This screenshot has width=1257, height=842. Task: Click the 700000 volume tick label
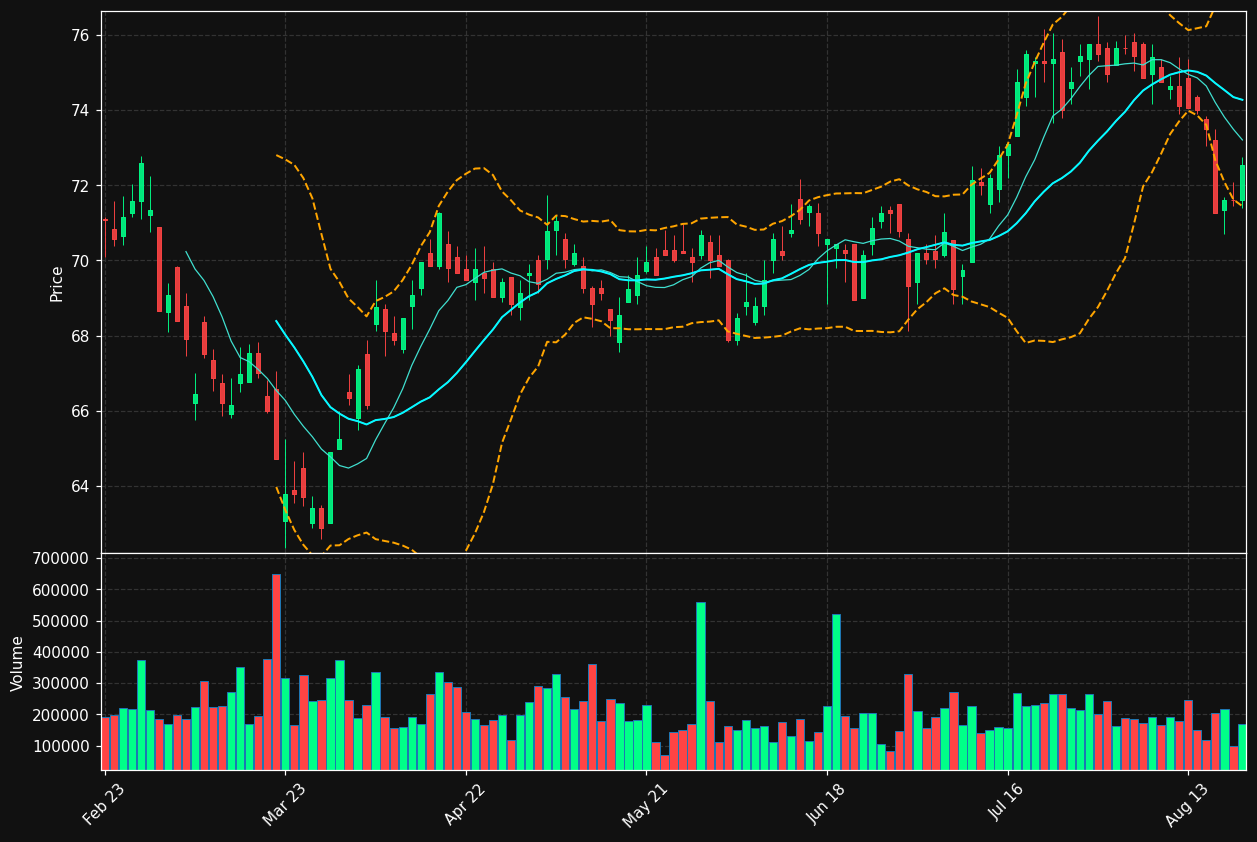(x=61, y=558)
